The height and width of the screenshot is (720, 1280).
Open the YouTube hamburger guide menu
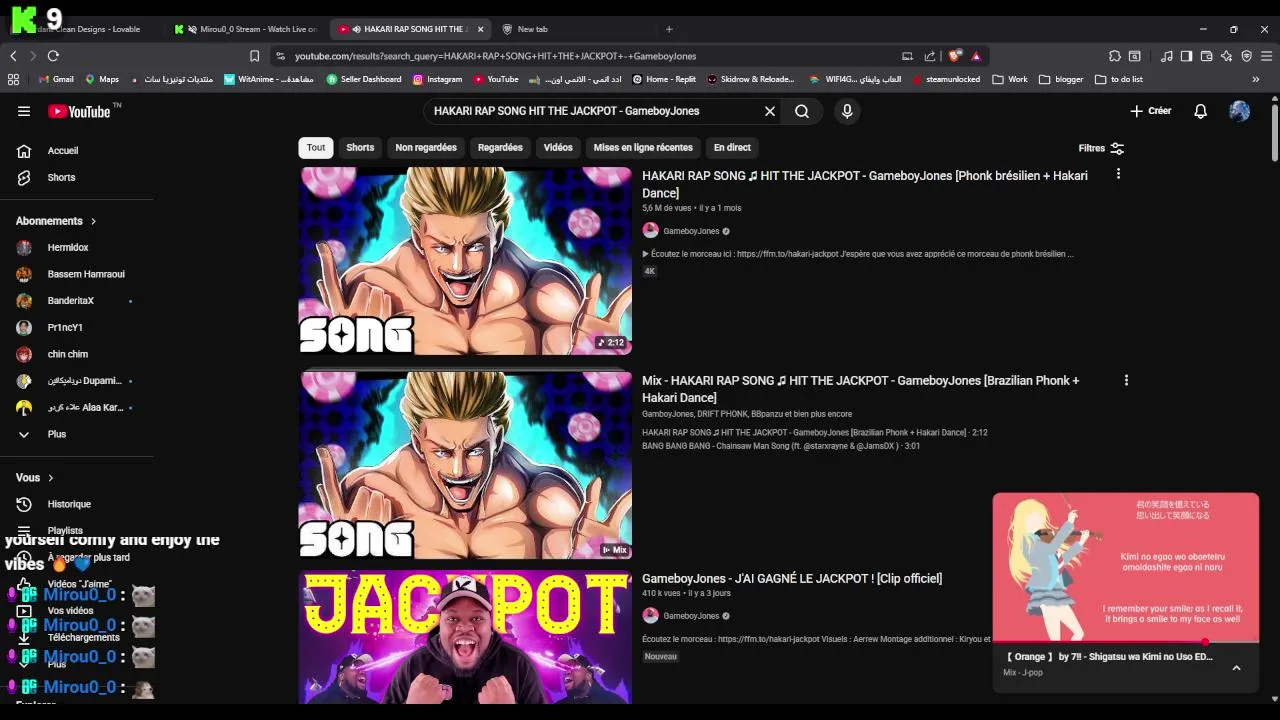(24, 111)
